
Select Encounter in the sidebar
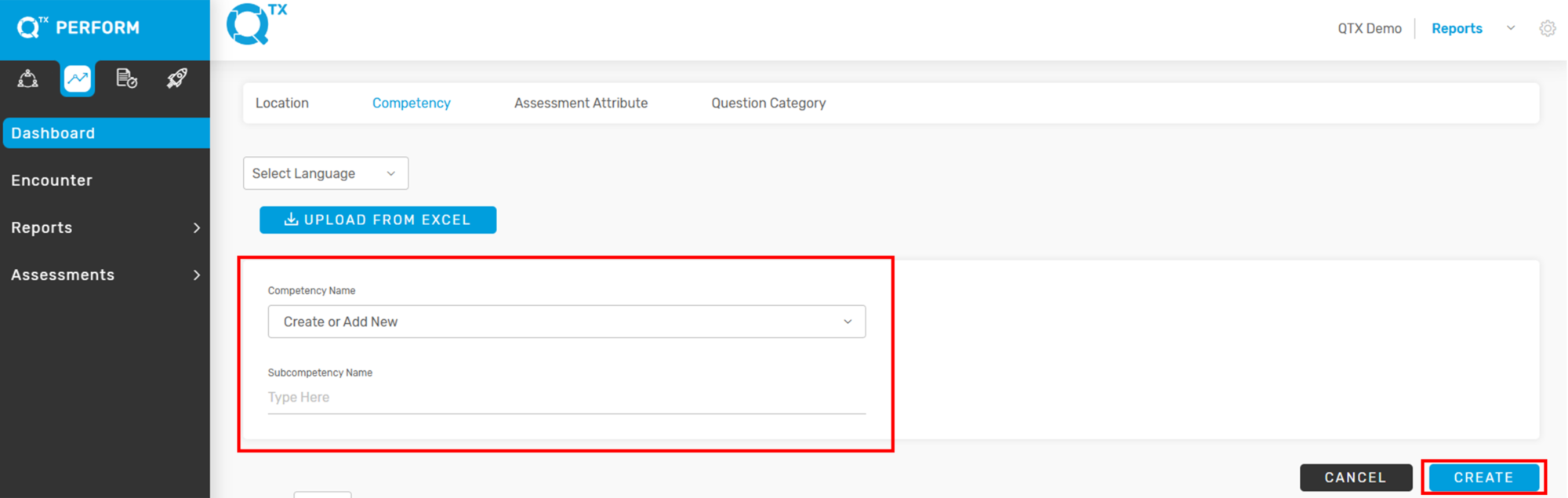tap(52, 180)
